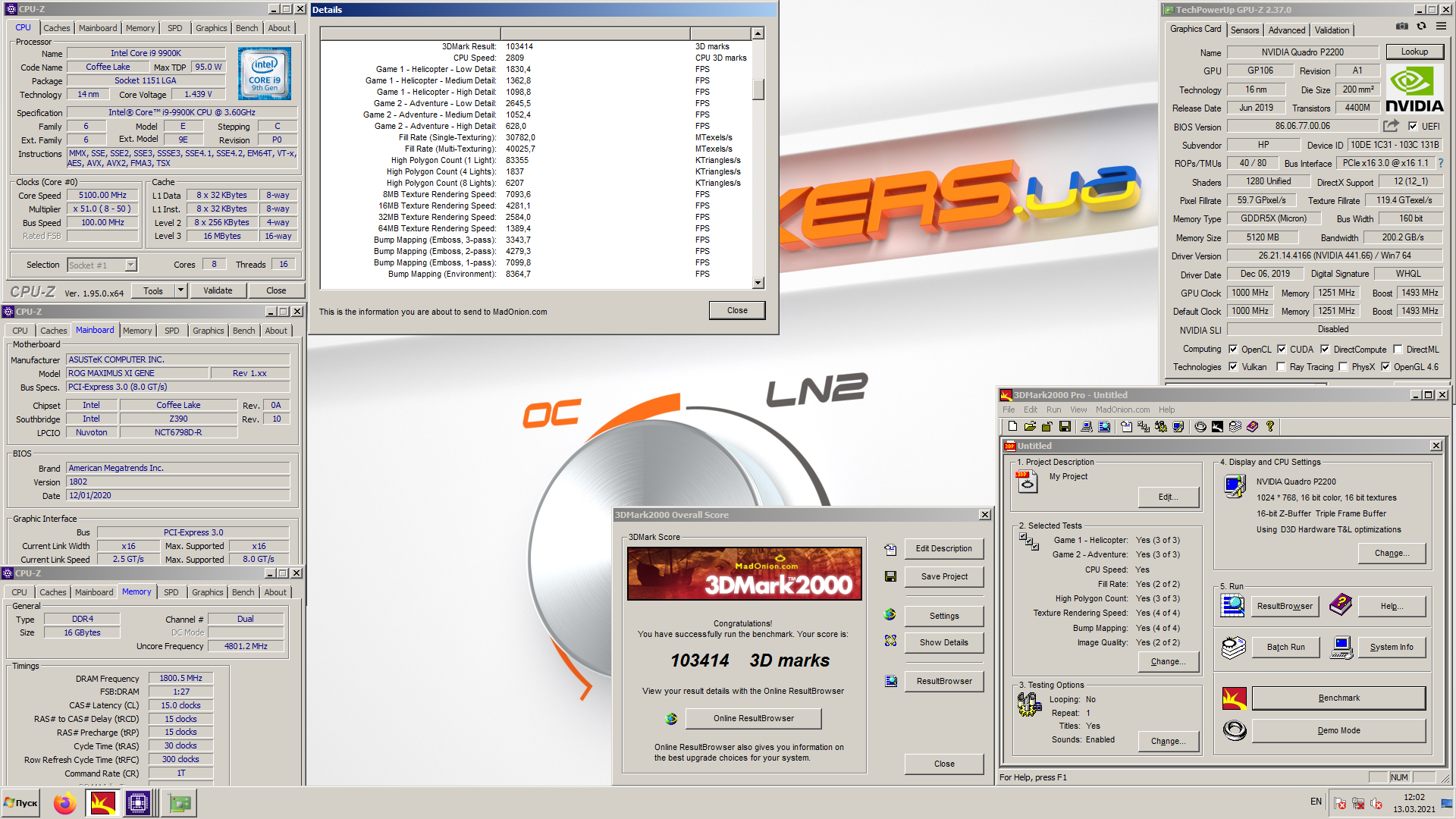Click floppy icon next to Save Project
This screenshot has height=819, width=1456.
[890, 576]
